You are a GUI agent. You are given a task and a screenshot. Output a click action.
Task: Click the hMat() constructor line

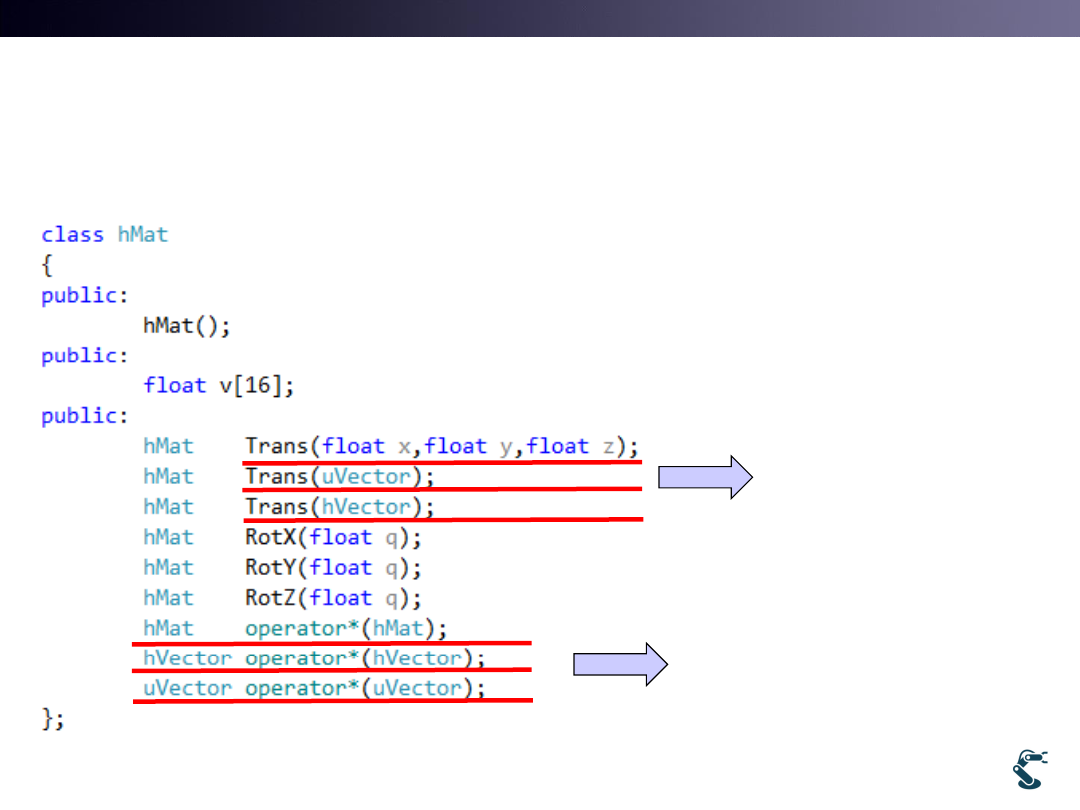(187, 326)
